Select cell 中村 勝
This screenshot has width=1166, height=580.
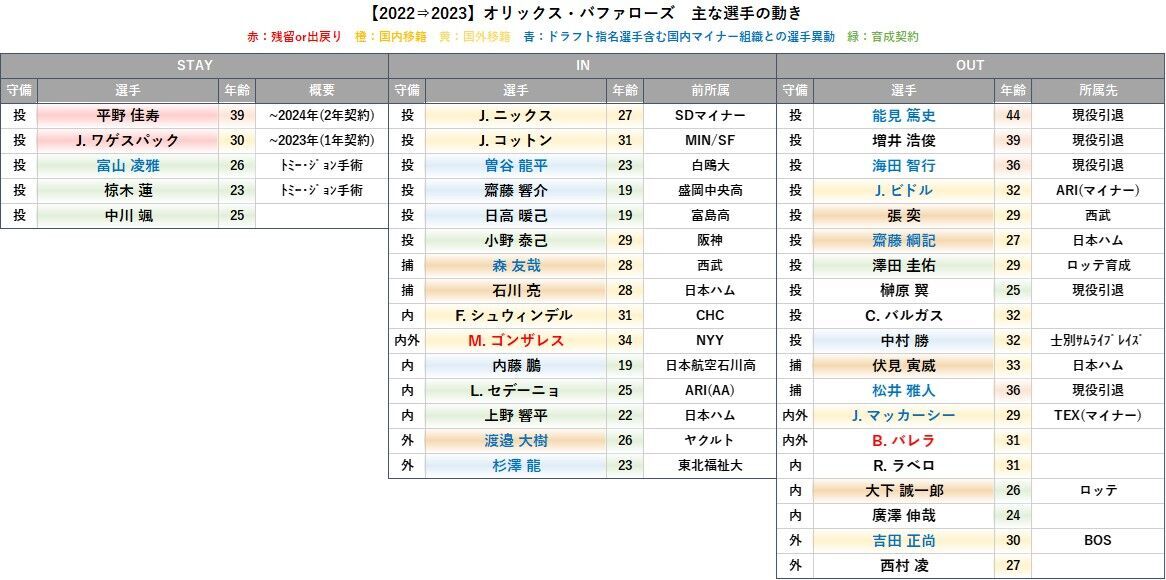point(904,341)
